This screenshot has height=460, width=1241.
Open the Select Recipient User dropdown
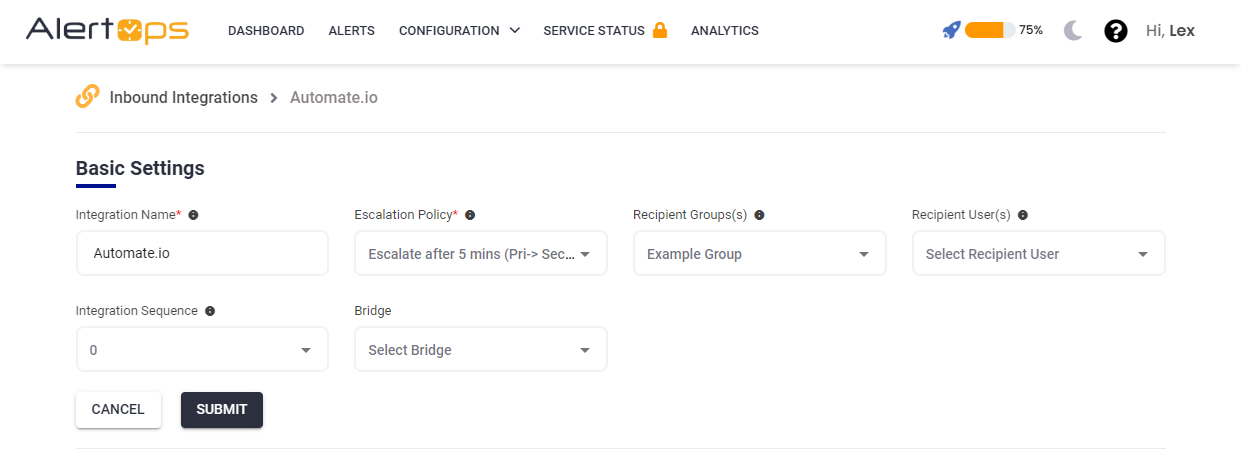(x=1038, y=254)
